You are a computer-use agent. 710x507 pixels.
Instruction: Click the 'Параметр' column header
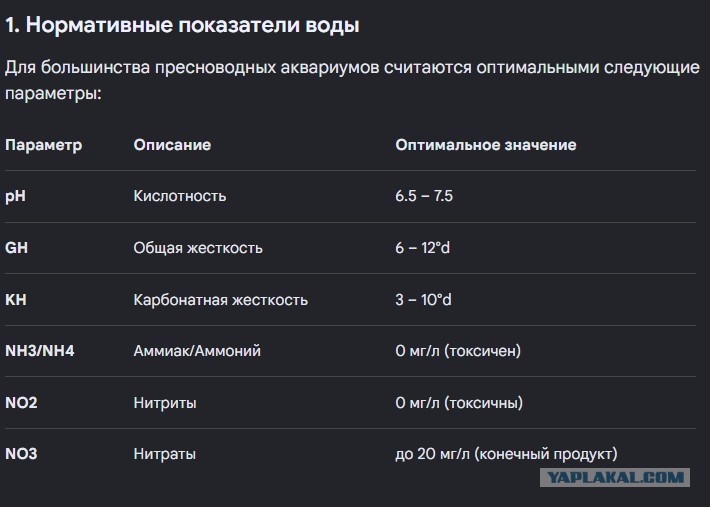coord(43,145)
